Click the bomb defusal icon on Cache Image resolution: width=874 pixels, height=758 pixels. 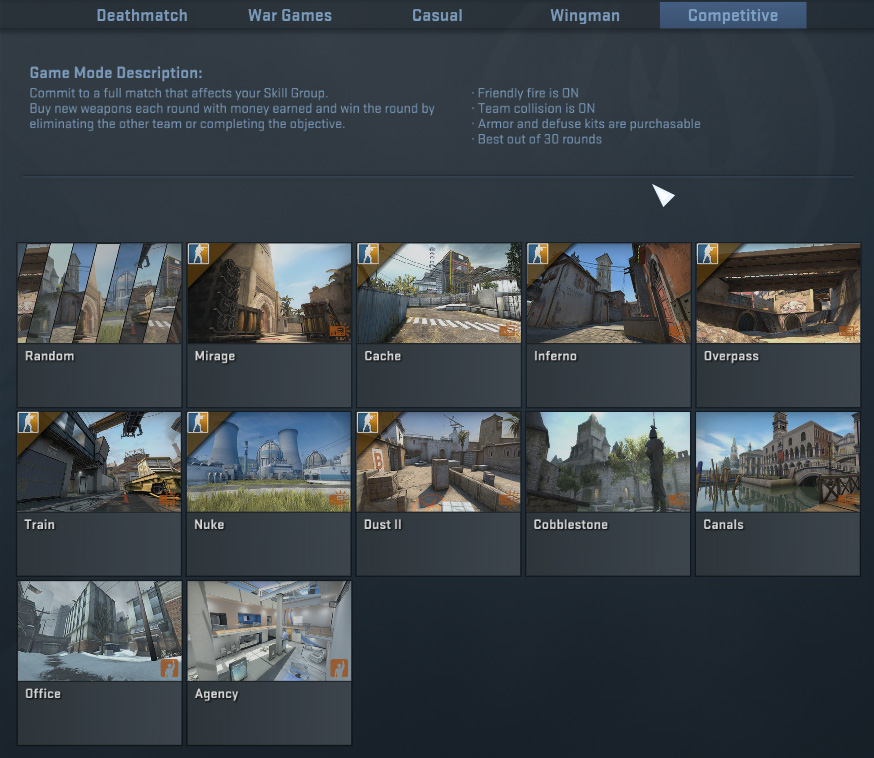(508, 332)
